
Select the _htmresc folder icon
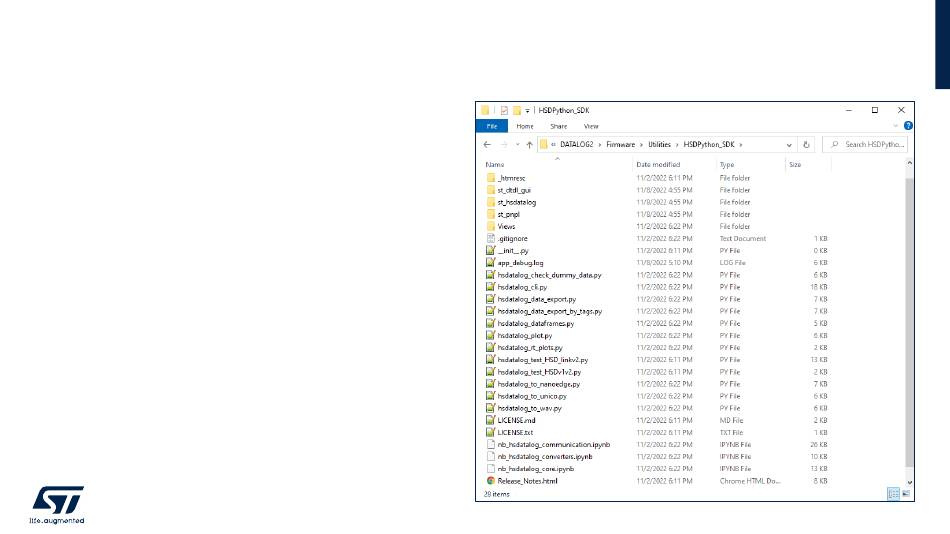click(491, 178)
